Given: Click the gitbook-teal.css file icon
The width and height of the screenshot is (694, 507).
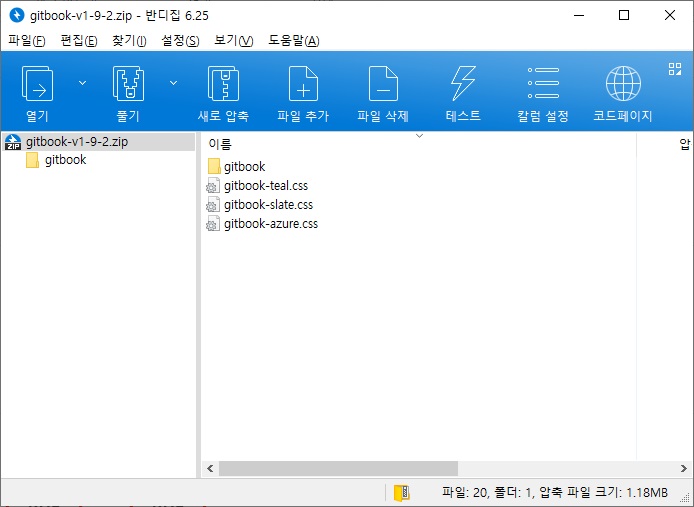Looking at the screenshot, I should pos(213,186).
